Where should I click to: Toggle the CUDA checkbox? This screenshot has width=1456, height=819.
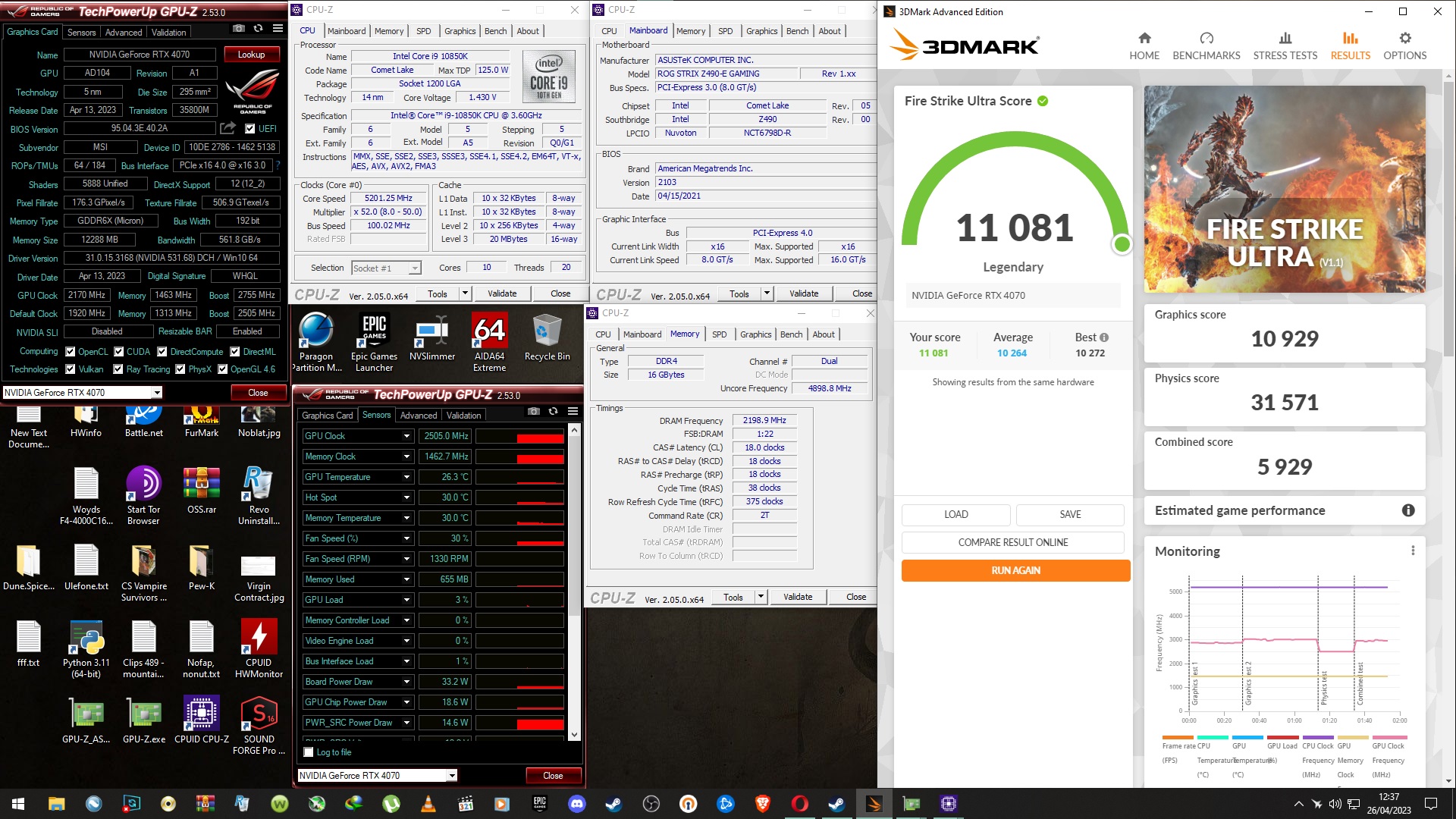coord(119,351)
